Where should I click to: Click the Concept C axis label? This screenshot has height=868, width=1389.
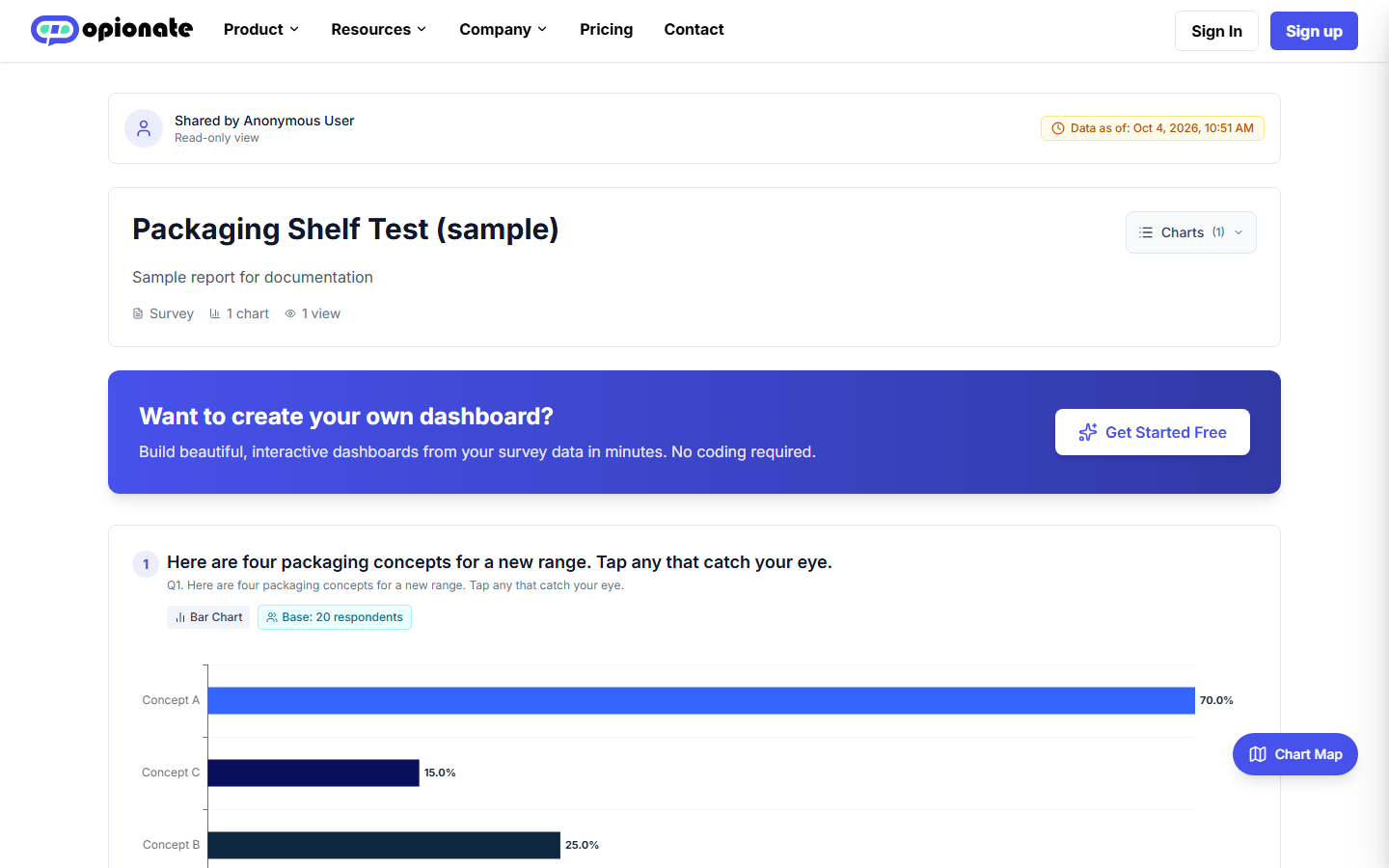coord(171,773)
